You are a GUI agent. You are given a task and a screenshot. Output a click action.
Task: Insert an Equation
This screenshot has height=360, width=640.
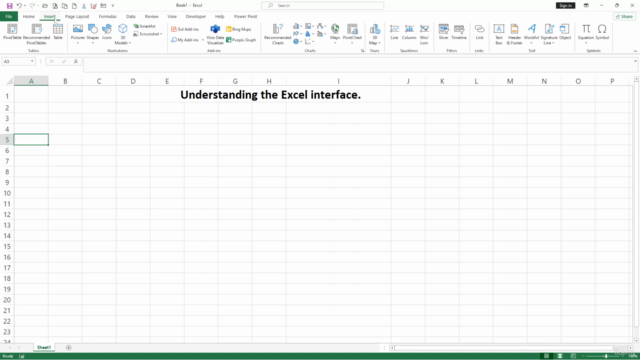point(586,34)
